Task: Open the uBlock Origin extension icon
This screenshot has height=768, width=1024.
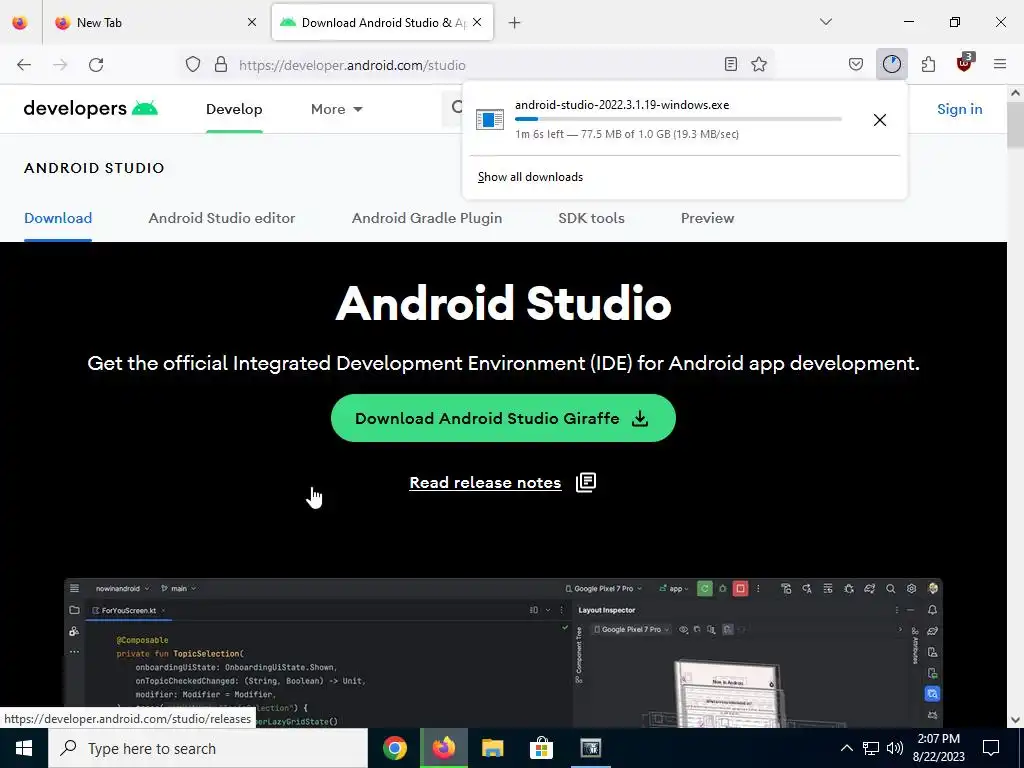Action: point(964,63)
